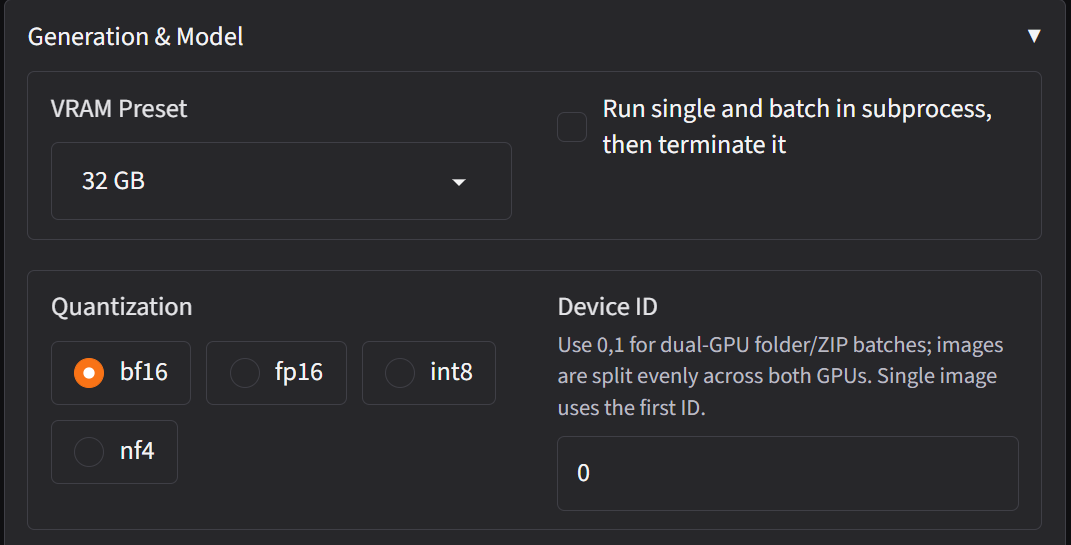
Task: Click the fp16 text label
Action: click(x=298, y=372)
